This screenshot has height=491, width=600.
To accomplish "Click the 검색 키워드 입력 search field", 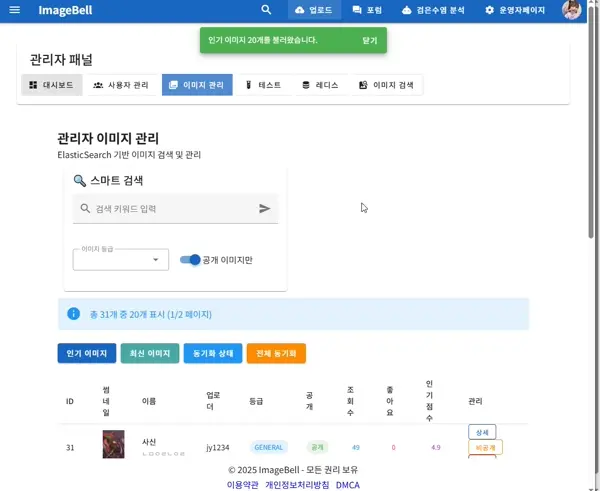I will [x=170, y=209].
